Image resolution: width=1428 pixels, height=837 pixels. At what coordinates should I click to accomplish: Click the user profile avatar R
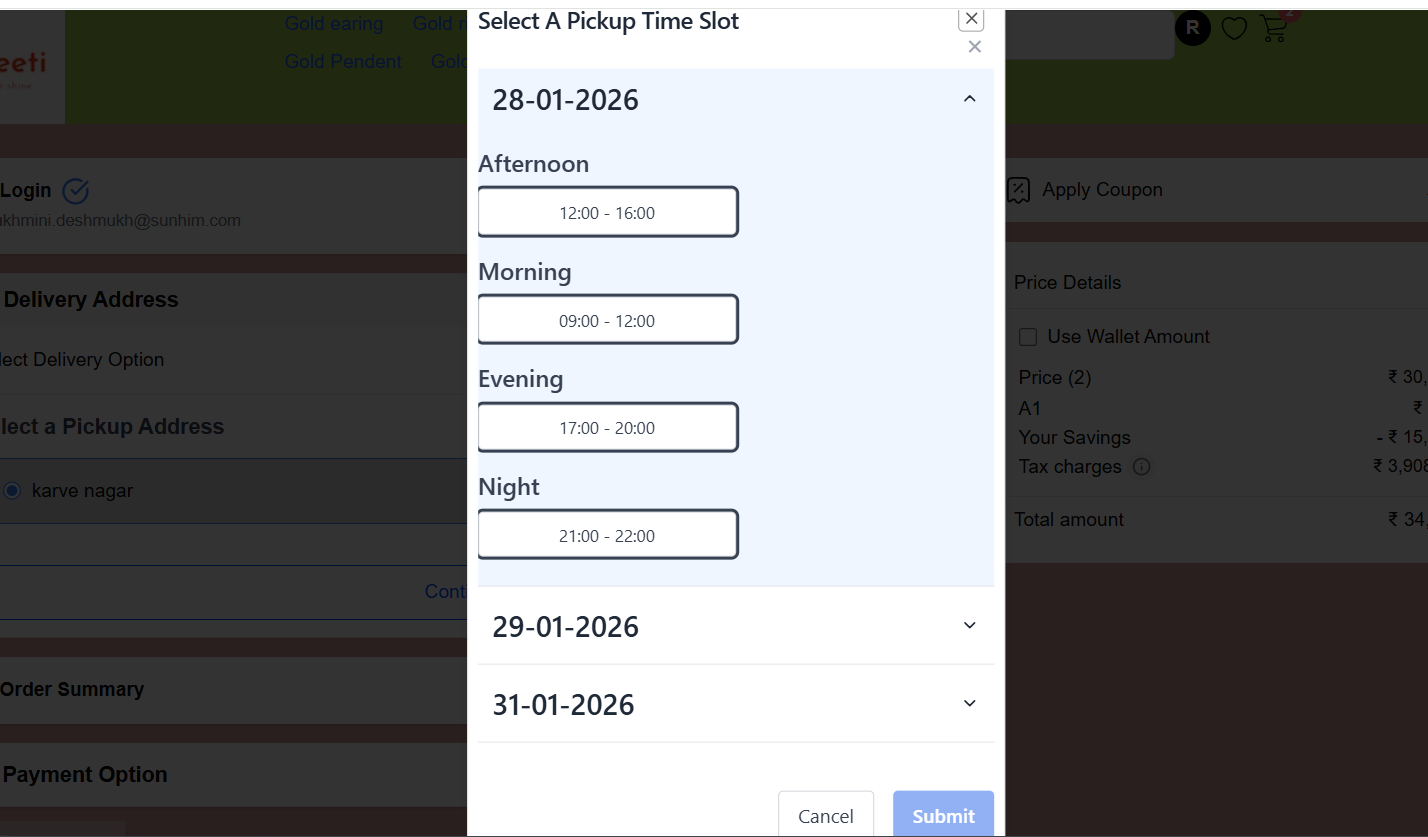point(1192,28)
